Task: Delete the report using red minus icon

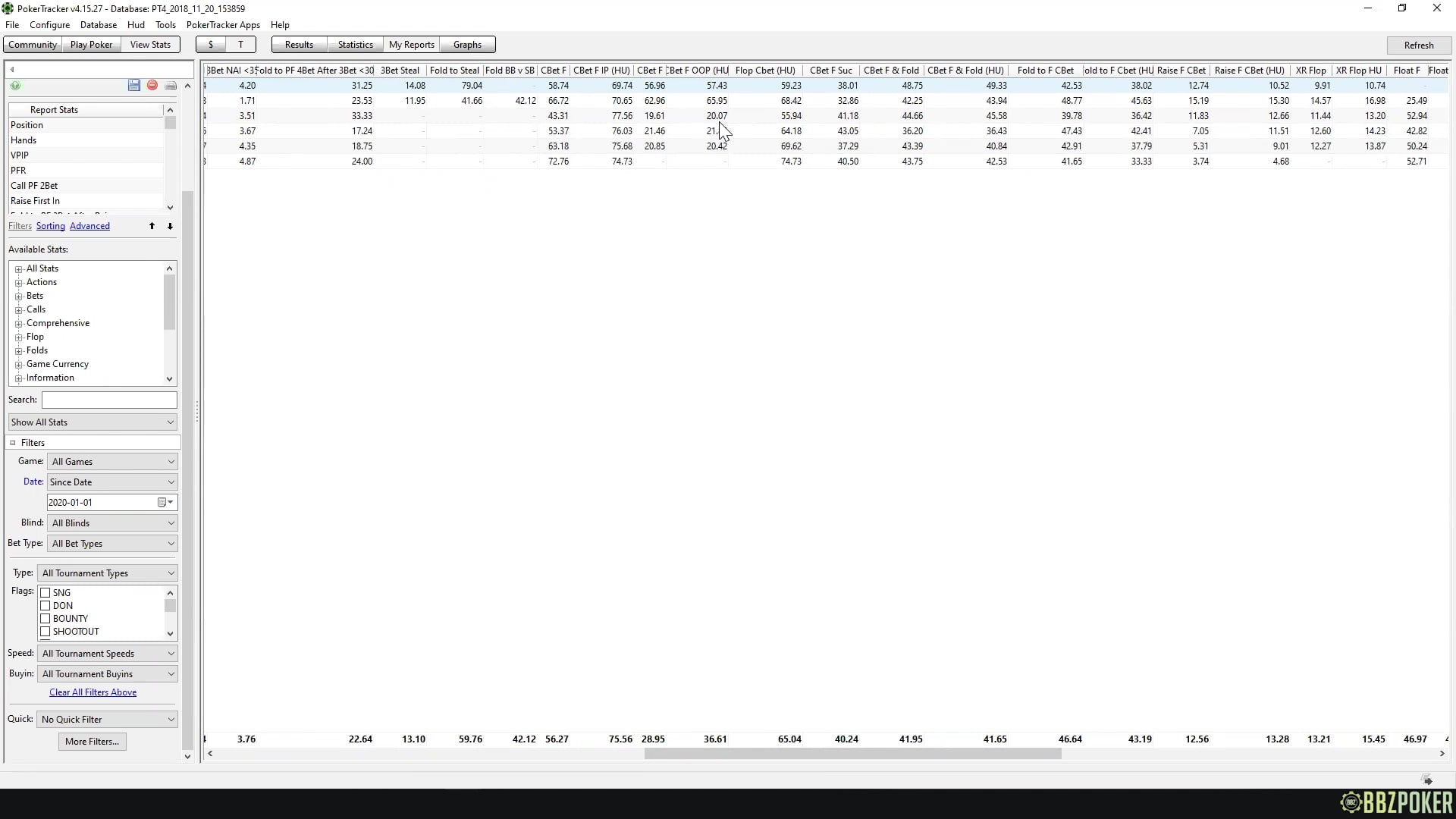Action: [x=152, y=85]
